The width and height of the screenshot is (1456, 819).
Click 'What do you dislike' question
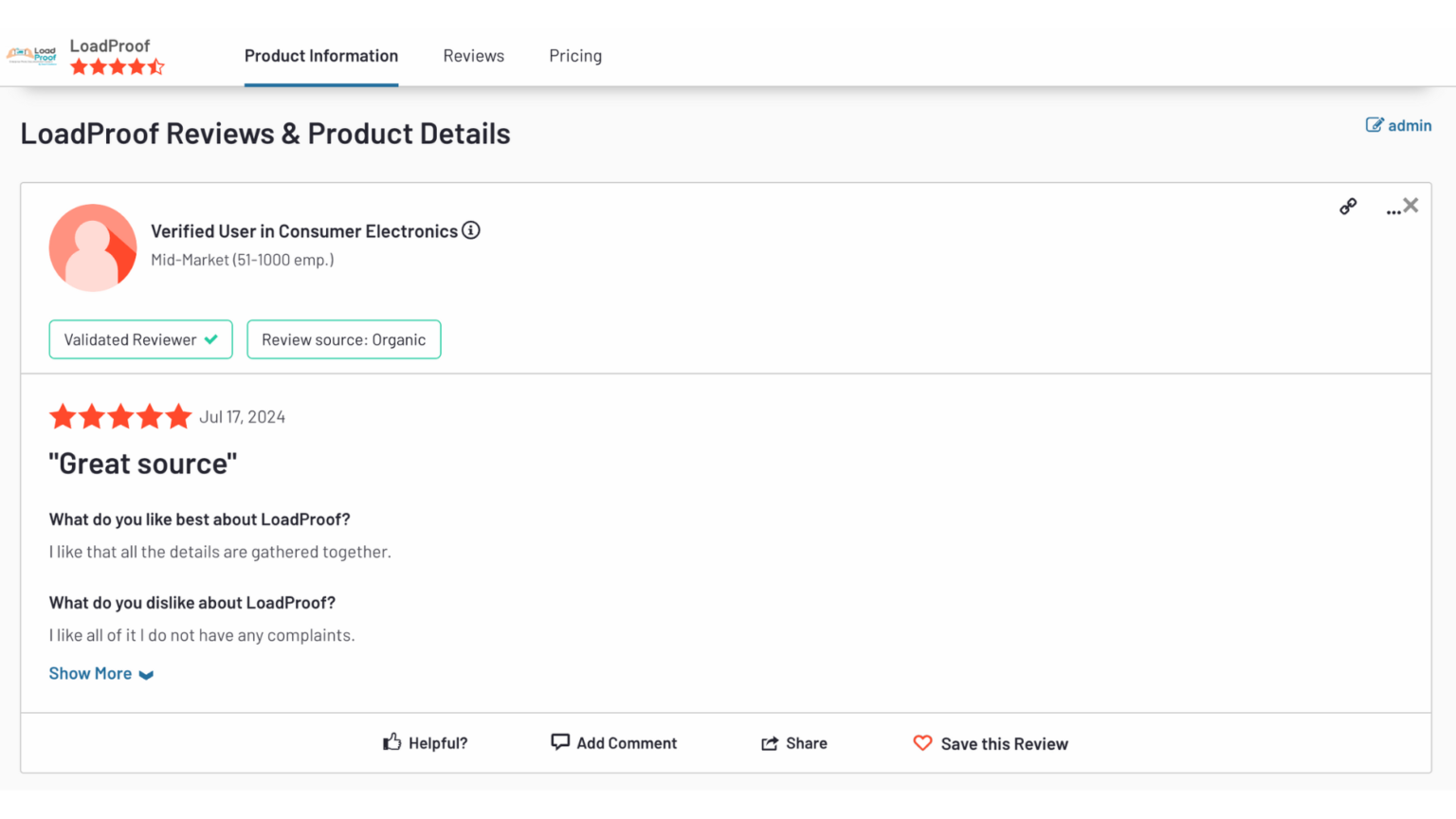point(192,603)
